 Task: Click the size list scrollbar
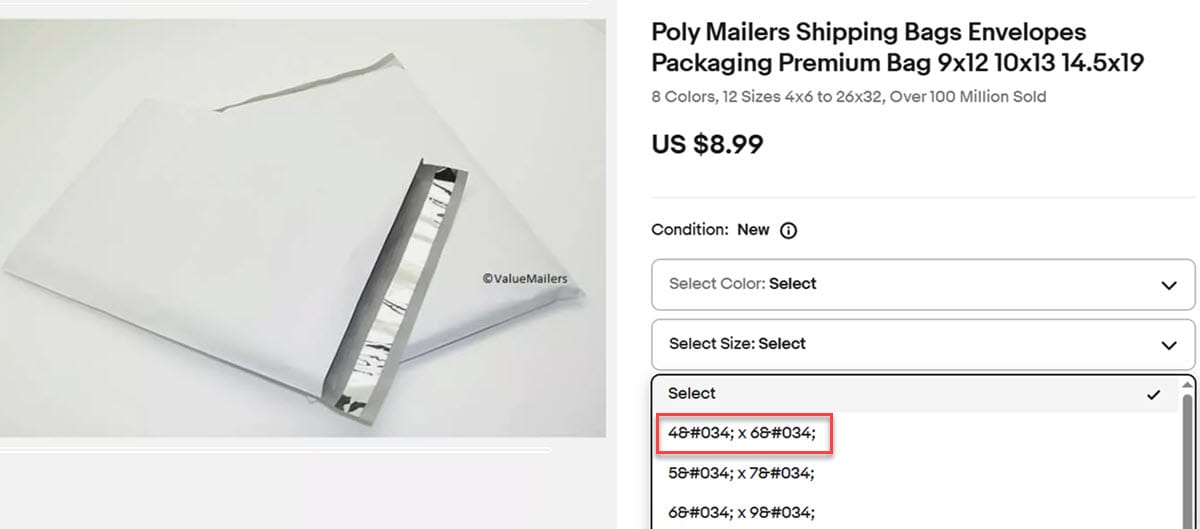click(1189, 450)
